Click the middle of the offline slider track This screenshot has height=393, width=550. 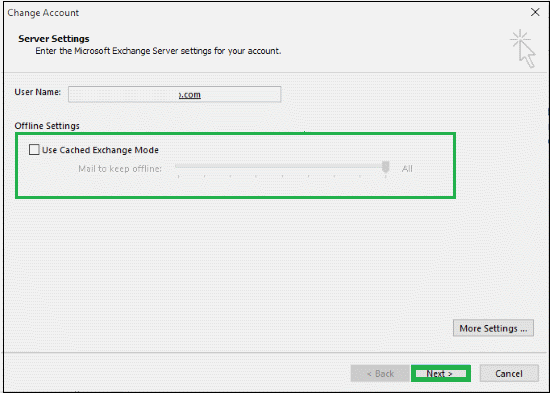(x=282, y=166)
